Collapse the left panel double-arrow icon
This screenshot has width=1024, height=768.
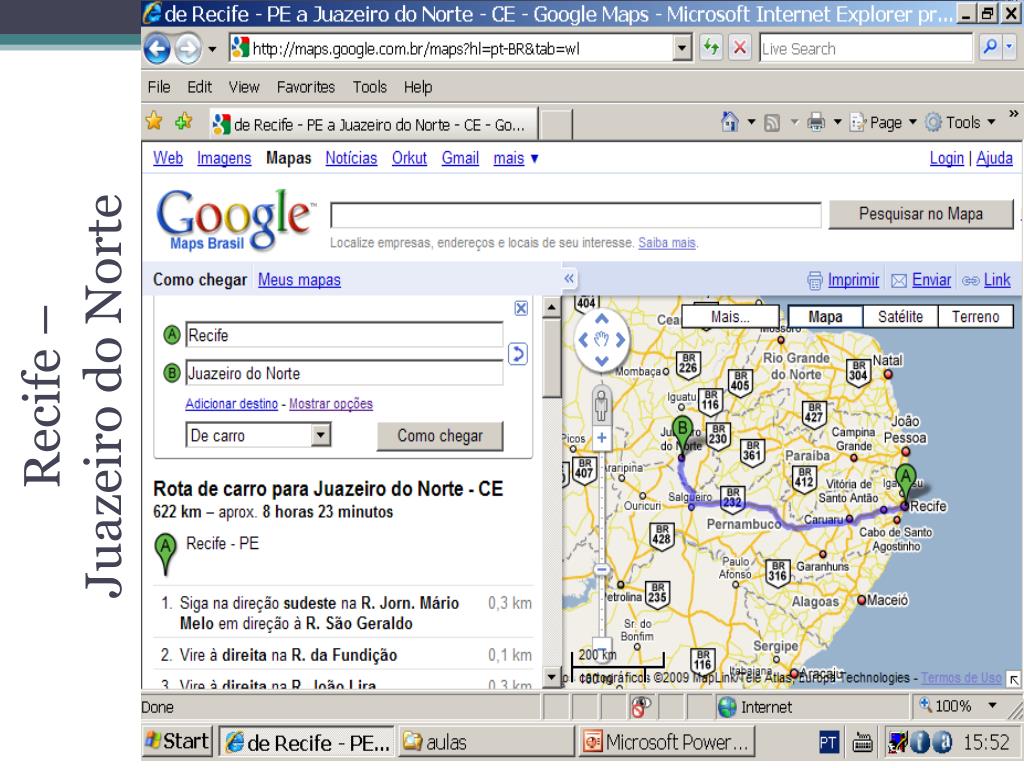569,279
